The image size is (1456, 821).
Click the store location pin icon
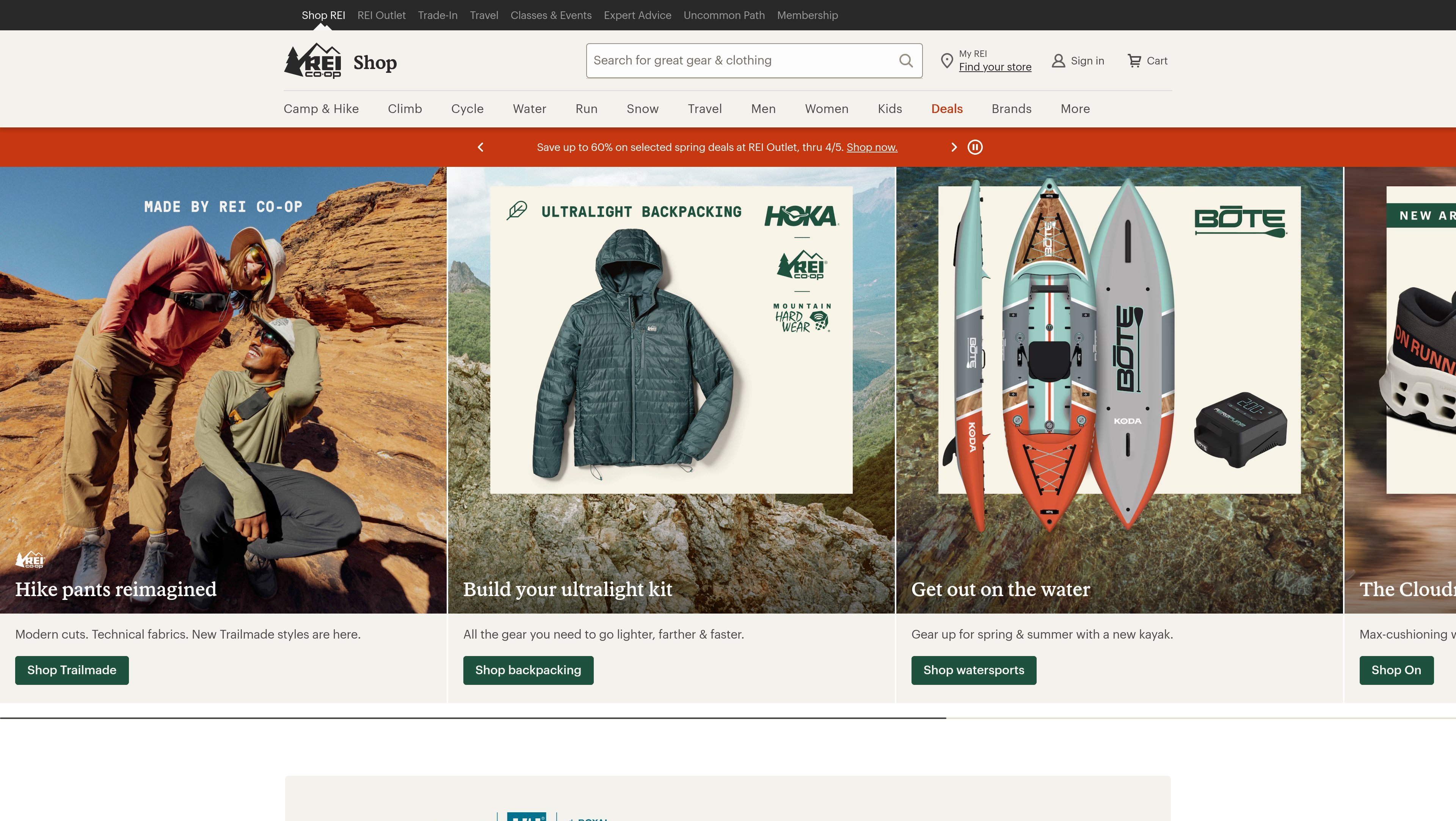tap(947, 61)
